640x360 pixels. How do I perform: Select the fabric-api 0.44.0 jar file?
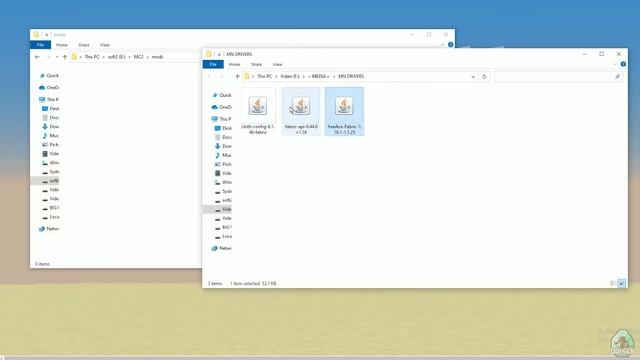[x=301, y=111]
